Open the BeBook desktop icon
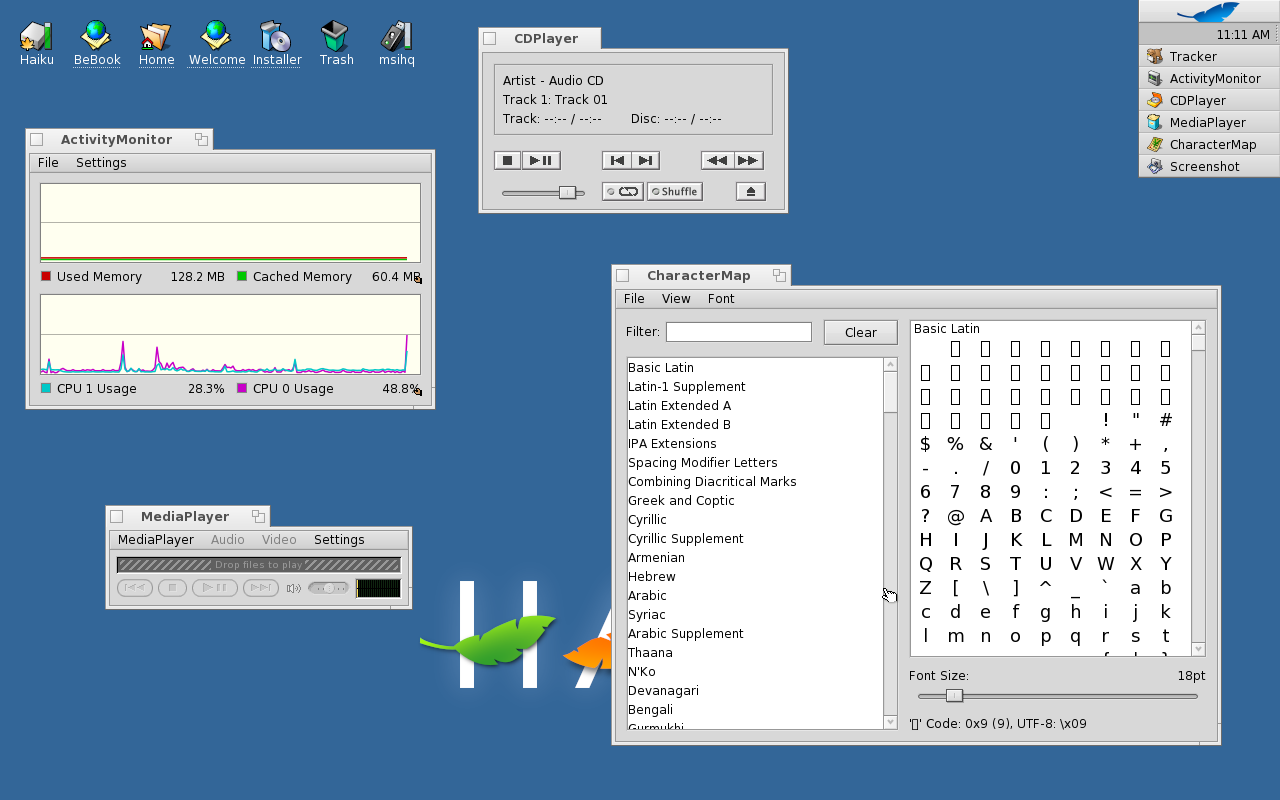The width and height of the screenshot is (1280, 800). pyautogui.click(x=97, y=43)
